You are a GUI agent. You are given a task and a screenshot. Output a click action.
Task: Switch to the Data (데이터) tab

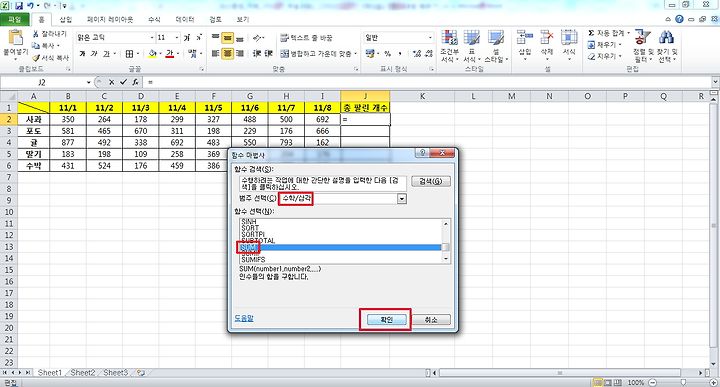[185, 20]
